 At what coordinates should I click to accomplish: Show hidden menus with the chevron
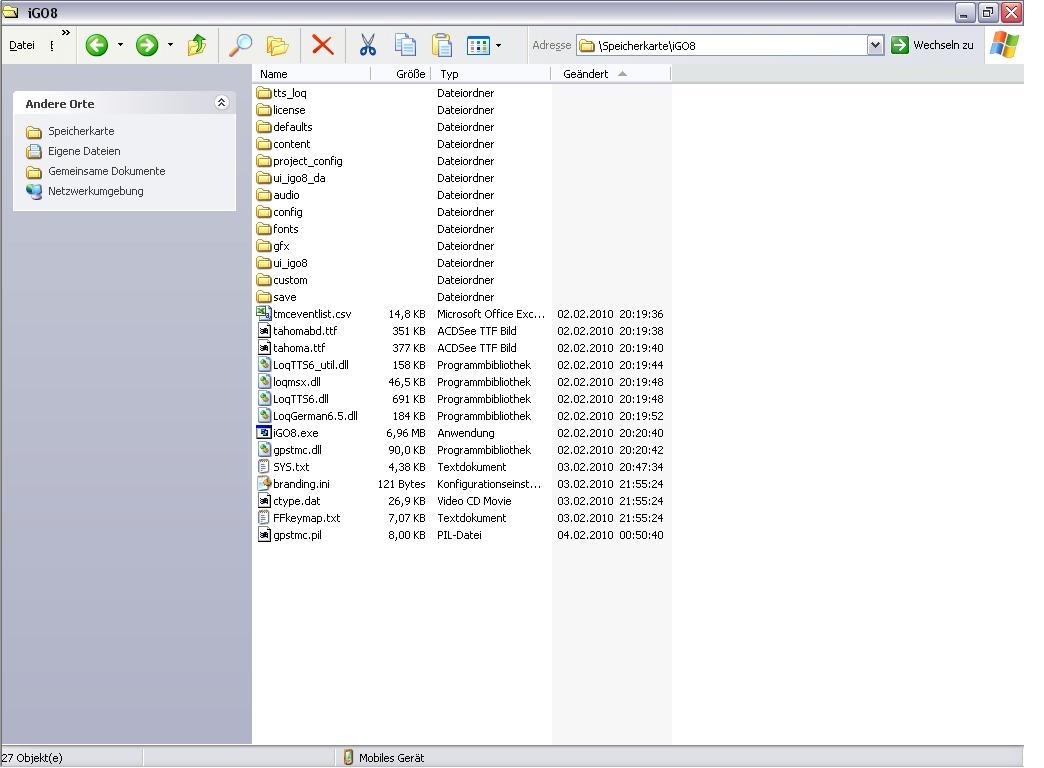point(65,32)
